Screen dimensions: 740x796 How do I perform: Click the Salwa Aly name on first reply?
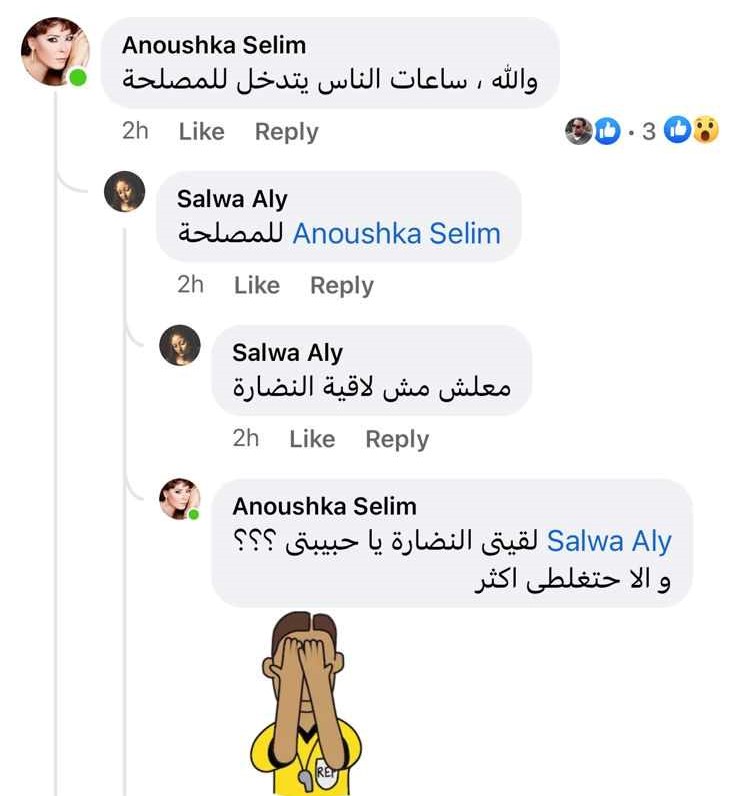tap(232, 199)
